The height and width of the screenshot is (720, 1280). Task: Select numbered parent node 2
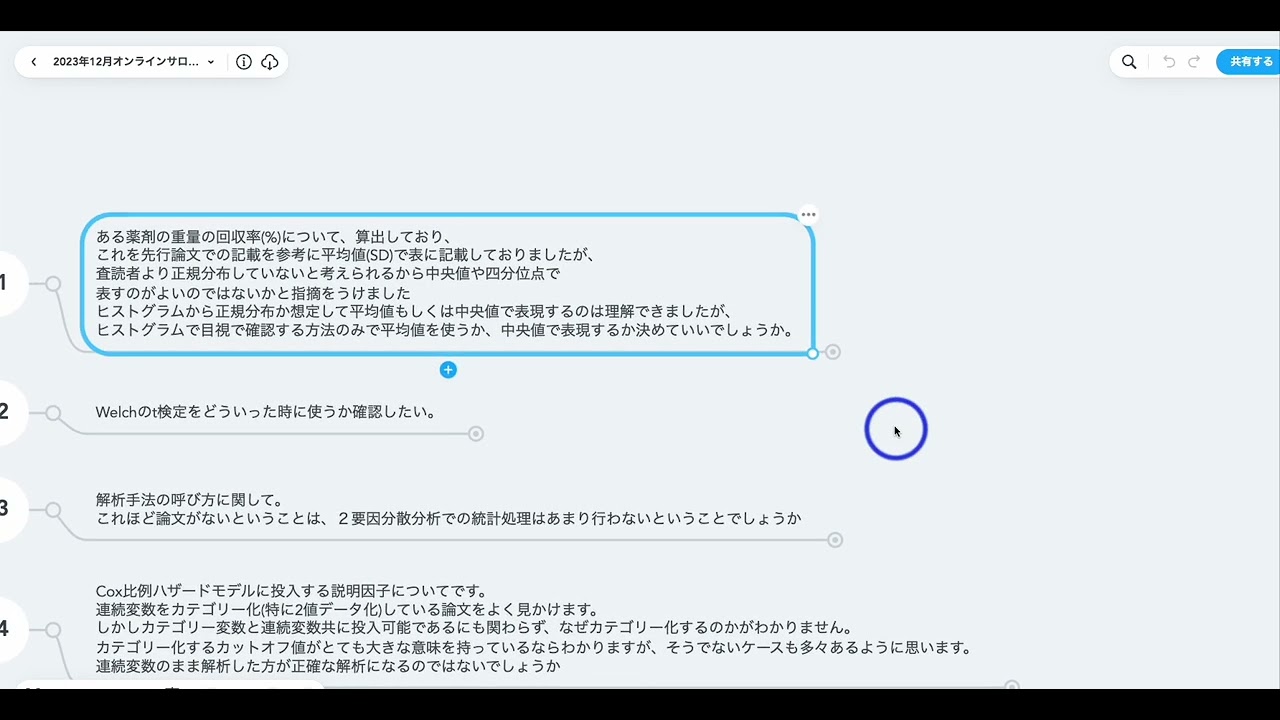(x=8, y=411)
